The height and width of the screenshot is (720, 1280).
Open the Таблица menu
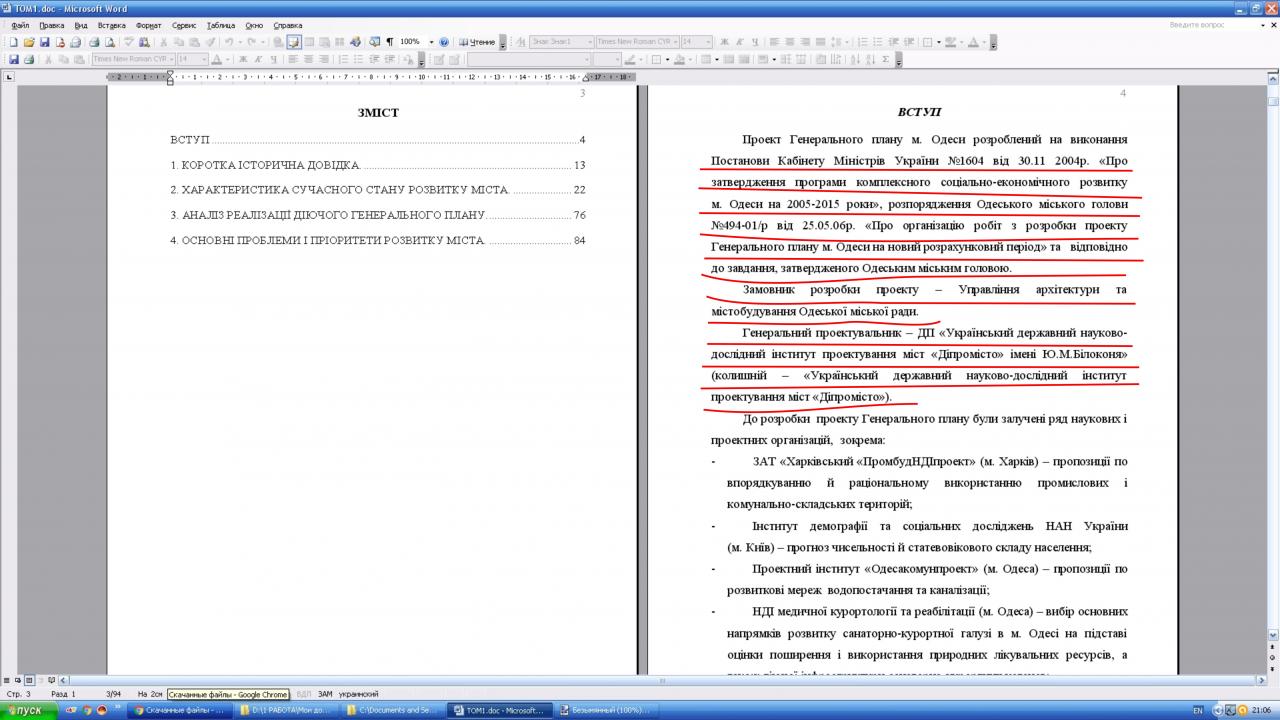coord(220,25)
